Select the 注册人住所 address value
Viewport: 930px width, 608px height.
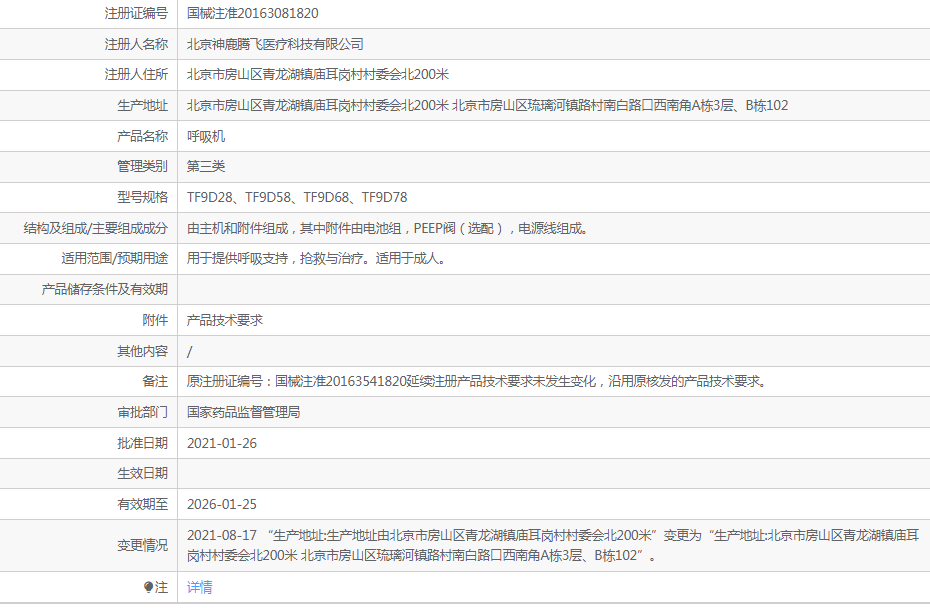pos(318,74)
